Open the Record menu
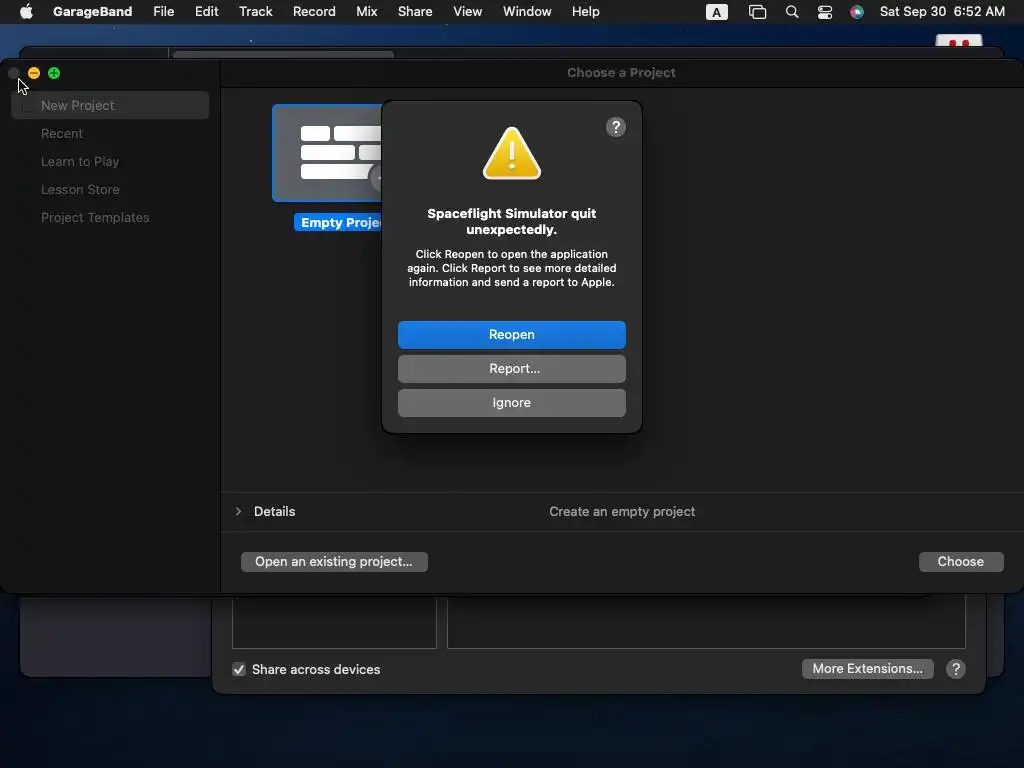Image resolution: width=1024 pixels, height=768 pixels. (314, 12)
